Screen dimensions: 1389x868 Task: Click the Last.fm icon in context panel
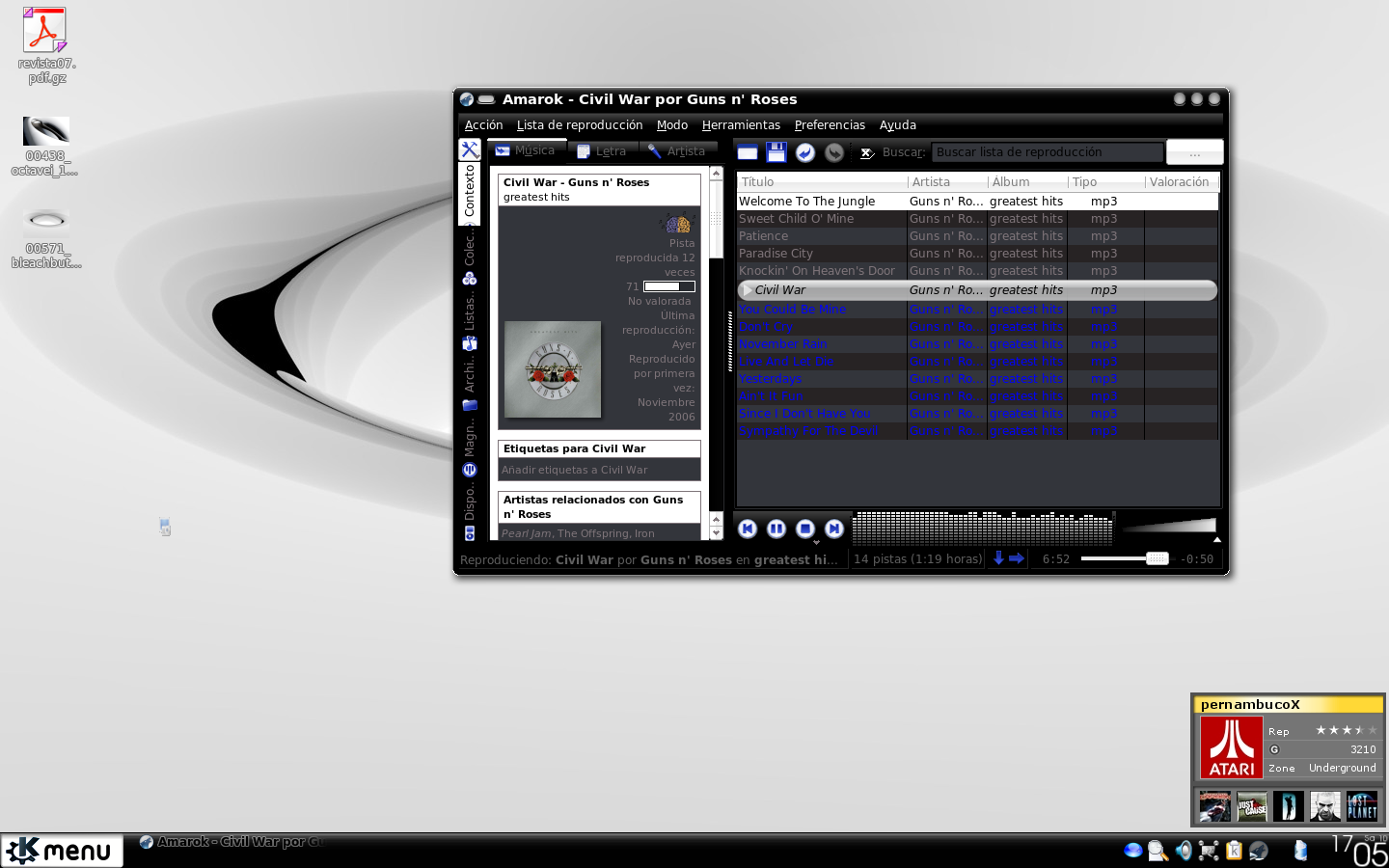[678, 224]
